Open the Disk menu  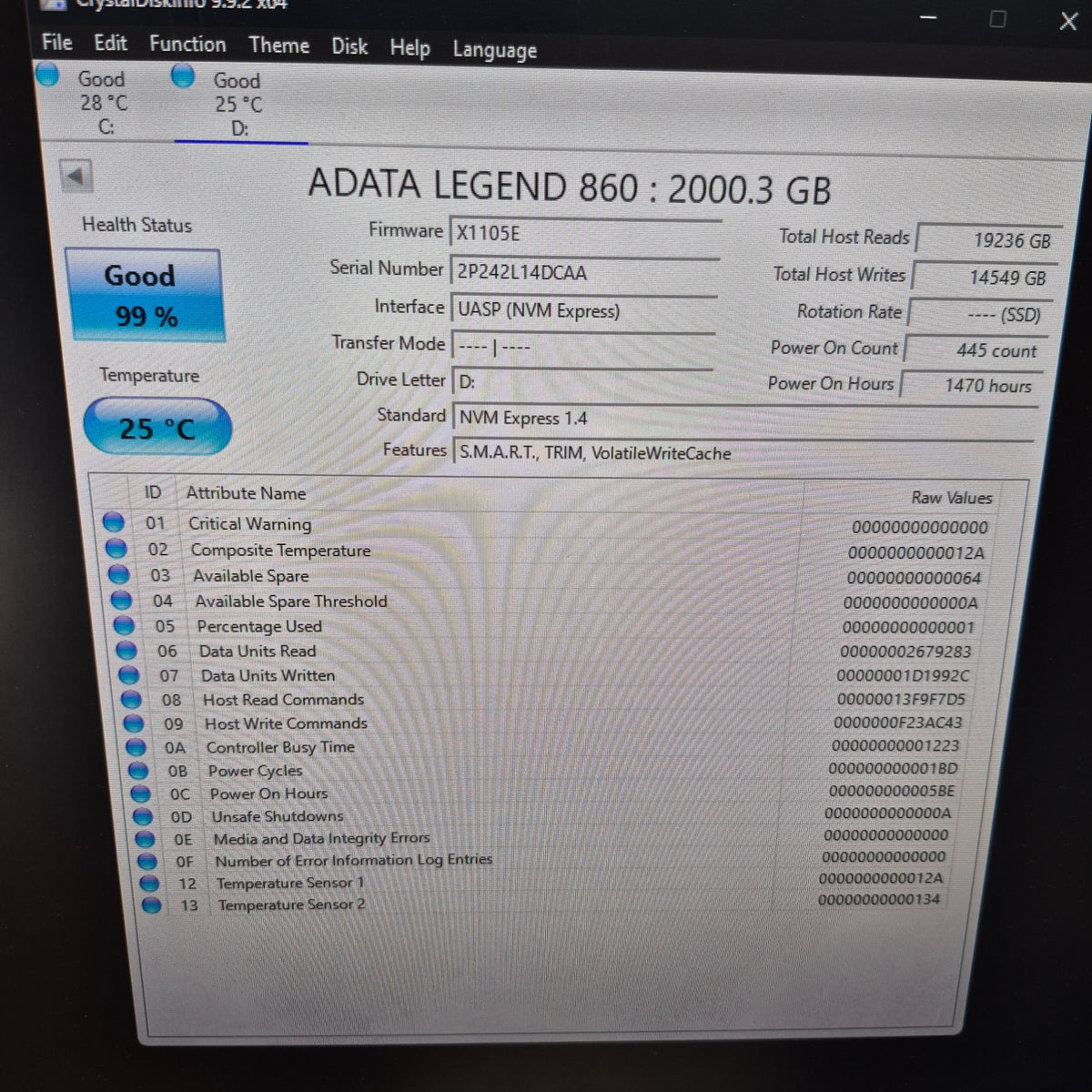(349, 46)
